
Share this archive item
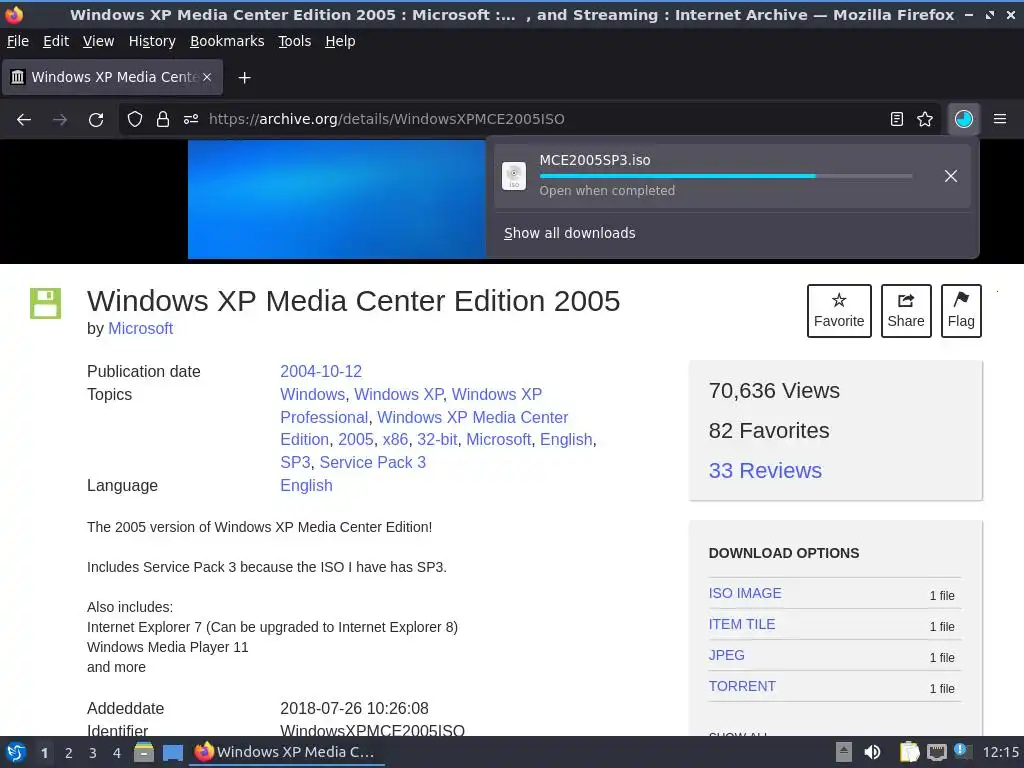tap(906, 311)
